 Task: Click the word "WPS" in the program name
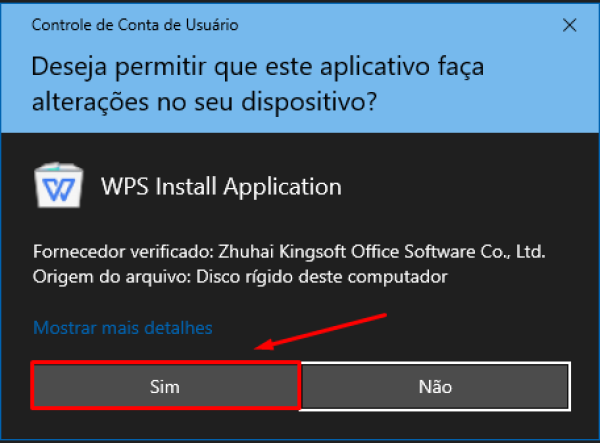click(124, 187)
